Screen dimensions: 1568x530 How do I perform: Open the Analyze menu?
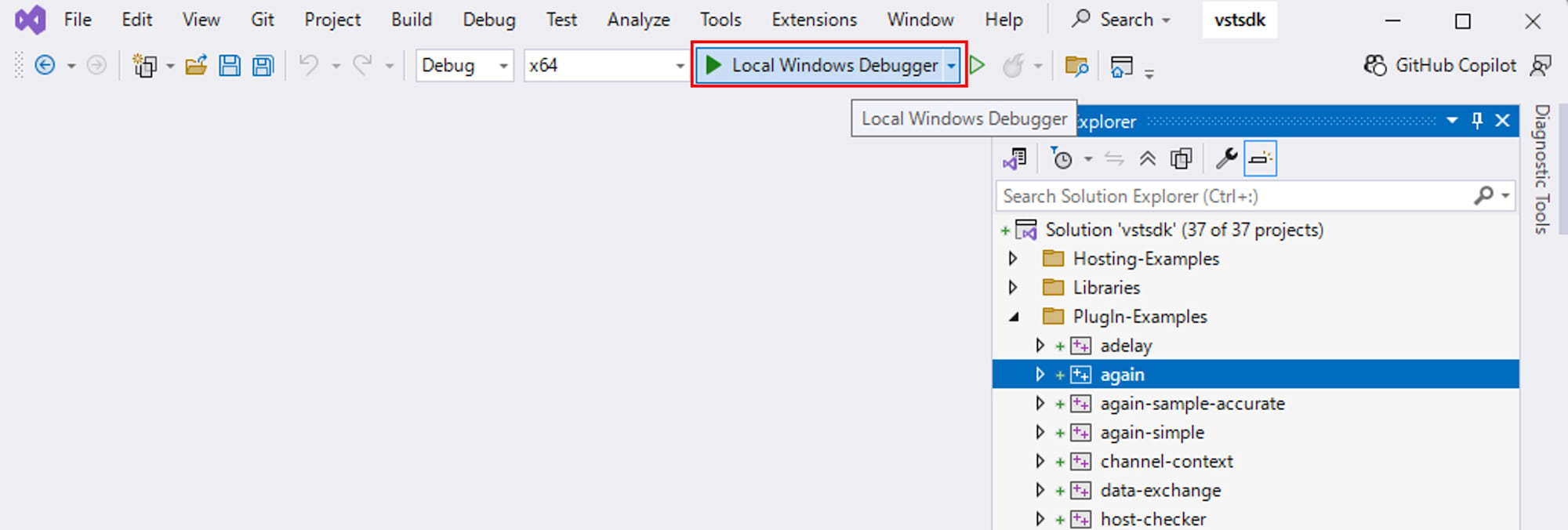[x=638, y=20]
